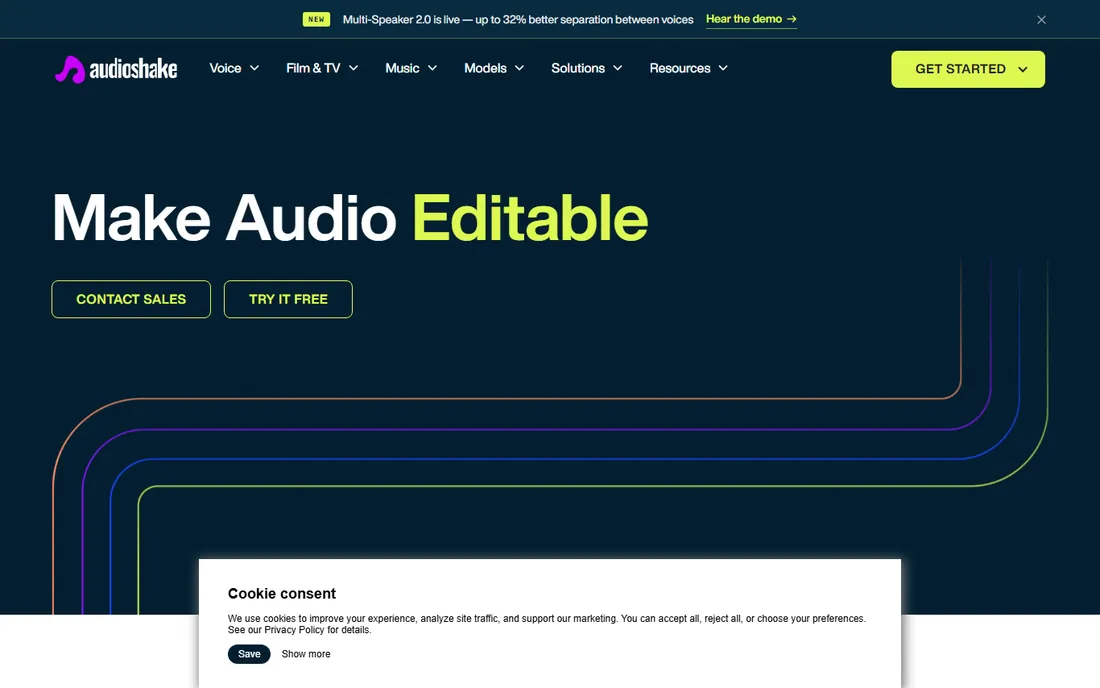Open the Hear the demo link

(751, 20)
